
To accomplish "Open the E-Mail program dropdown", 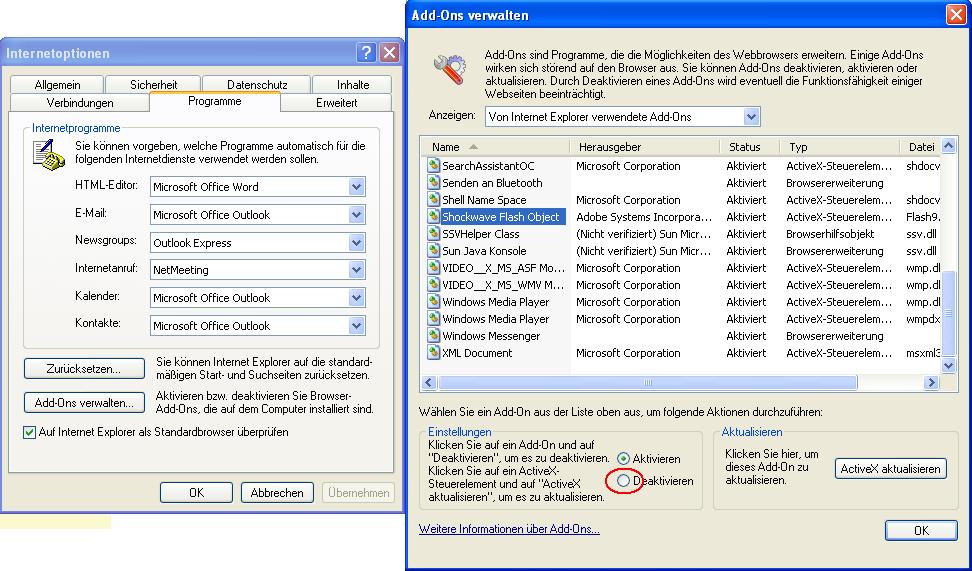I will pyautogui.click(x=356, y=215).
